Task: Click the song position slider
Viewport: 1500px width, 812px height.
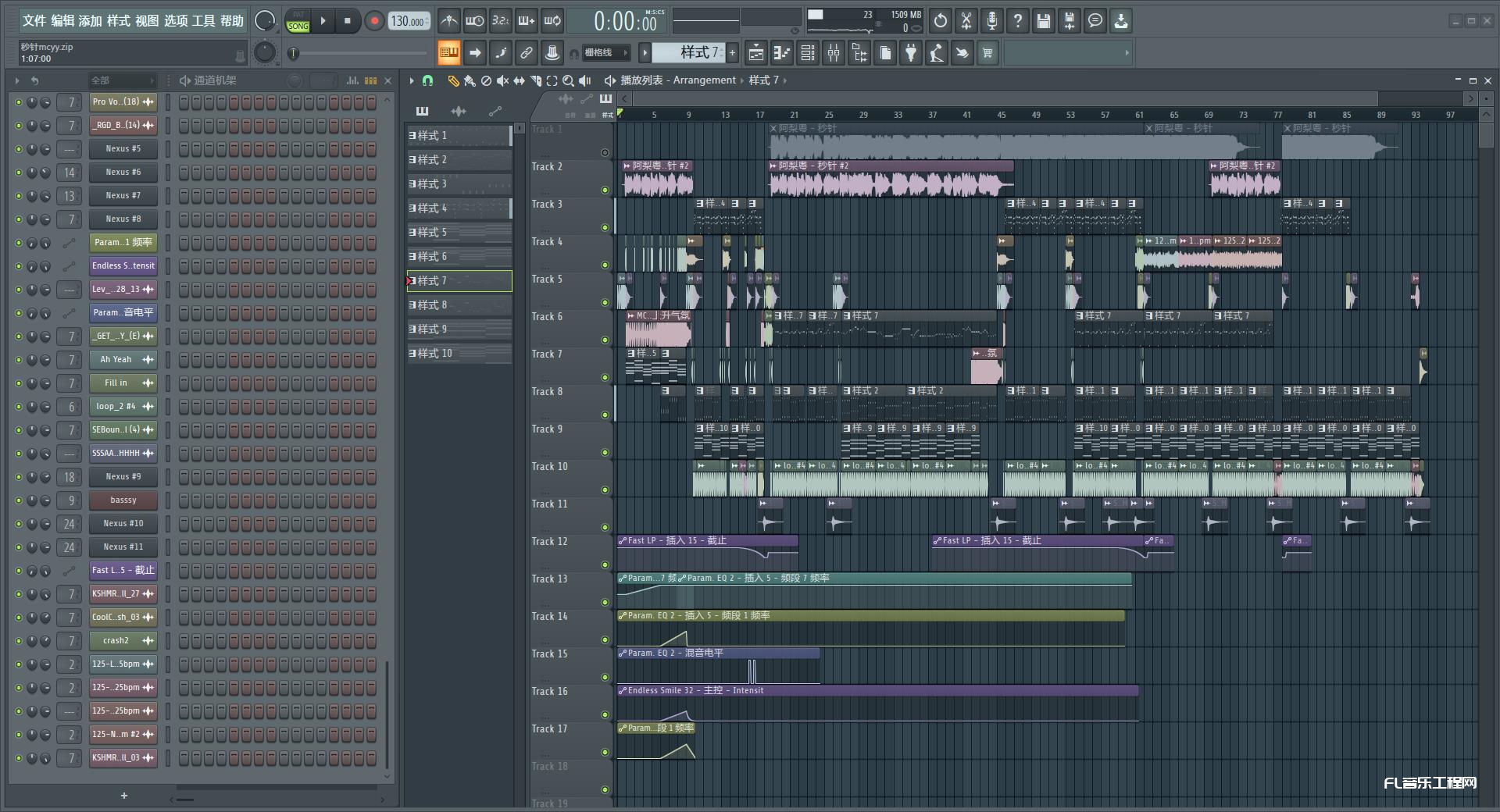Action: click(358, 53)
